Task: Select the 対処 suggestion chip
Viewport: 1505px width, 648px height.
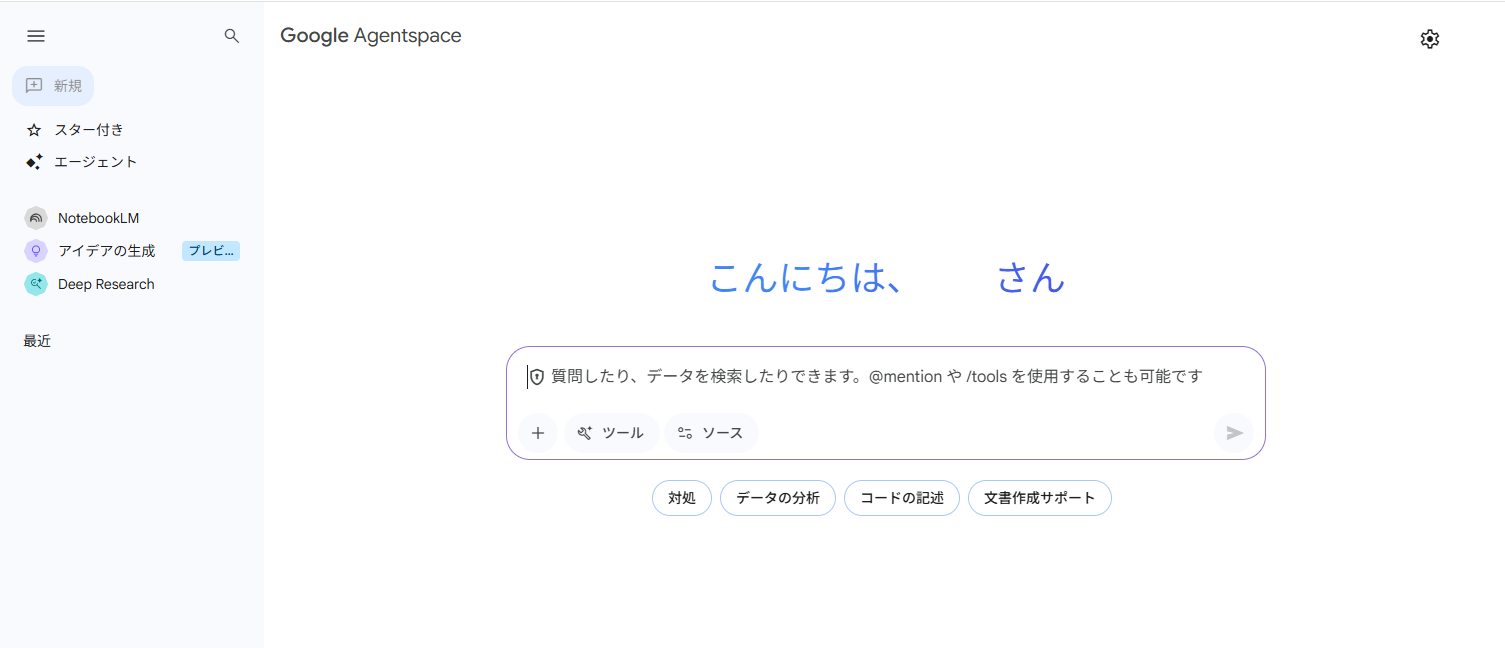Action: (x=681, y=497)
